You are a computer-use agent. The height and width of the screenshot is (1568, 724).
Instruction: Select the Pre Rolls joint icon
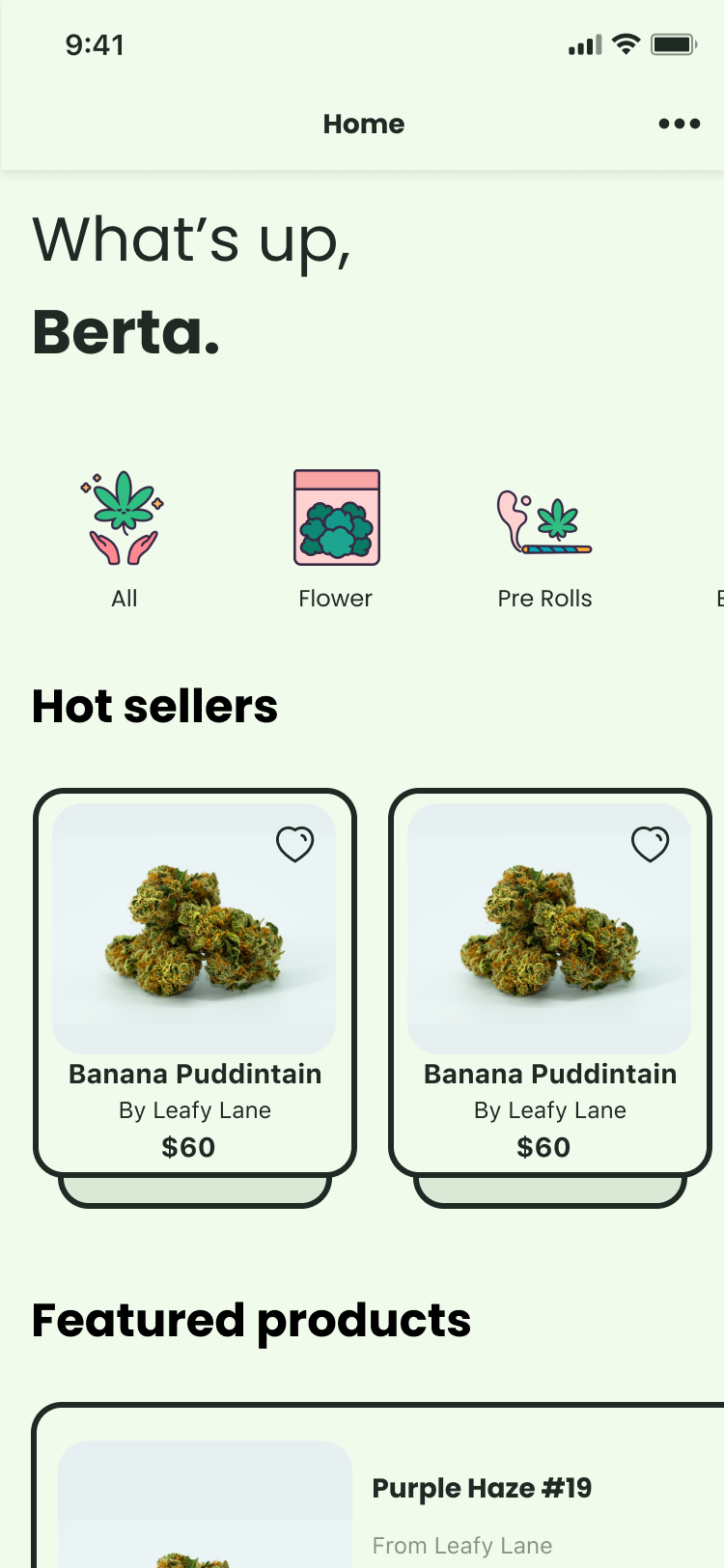pos(544,522)
